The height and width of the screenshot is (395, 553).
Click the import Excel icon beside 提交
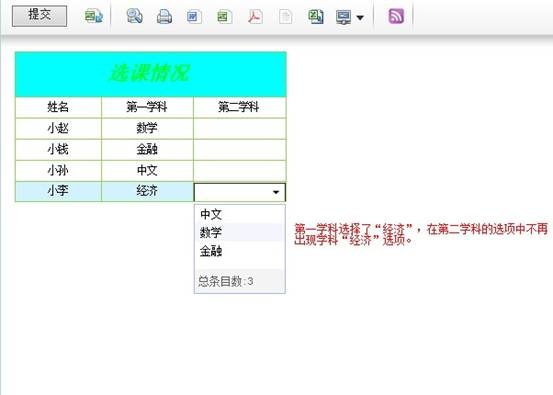coord(94,16)
